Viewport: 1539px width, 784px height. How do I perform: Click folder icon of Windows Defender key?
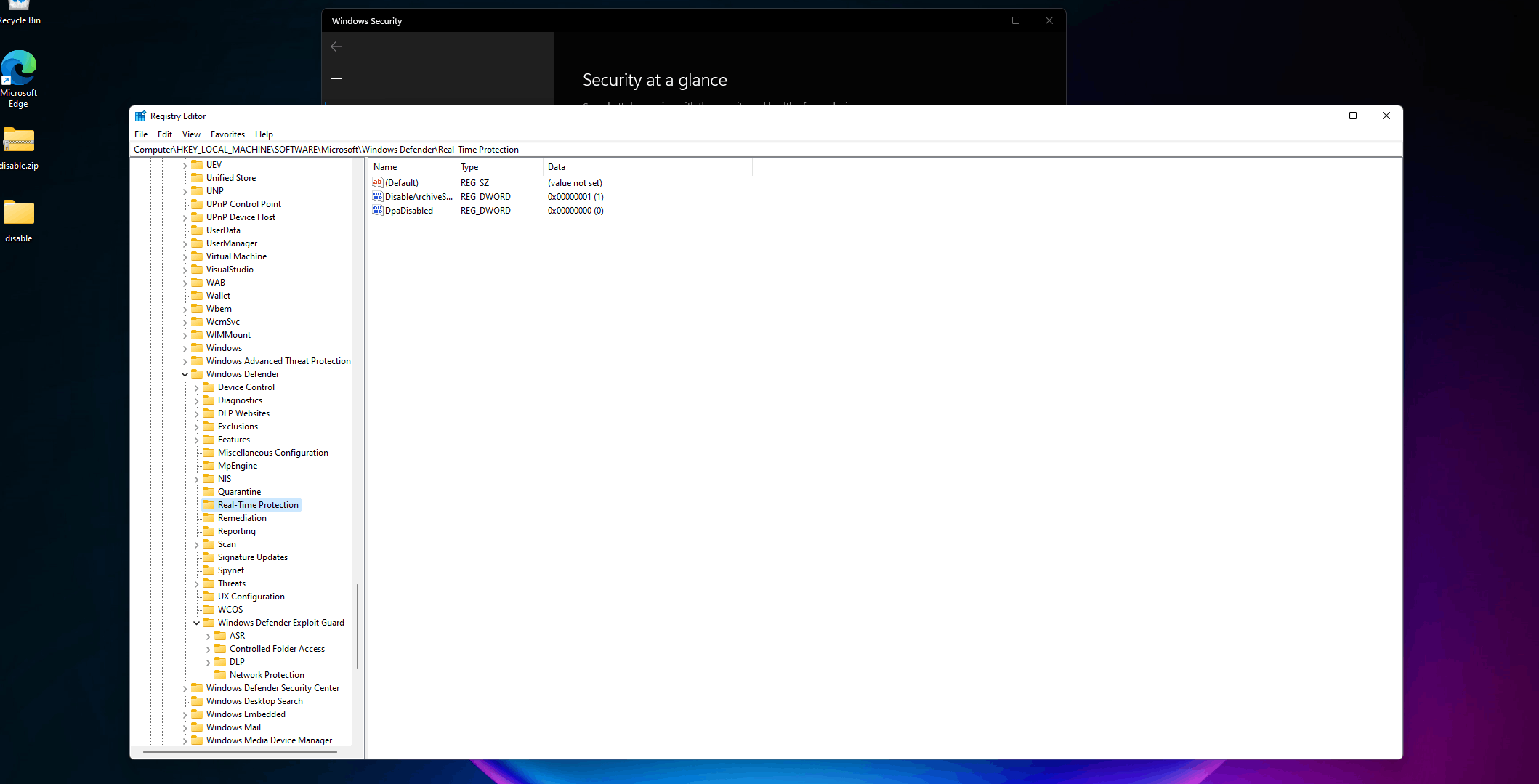point(198,374)
